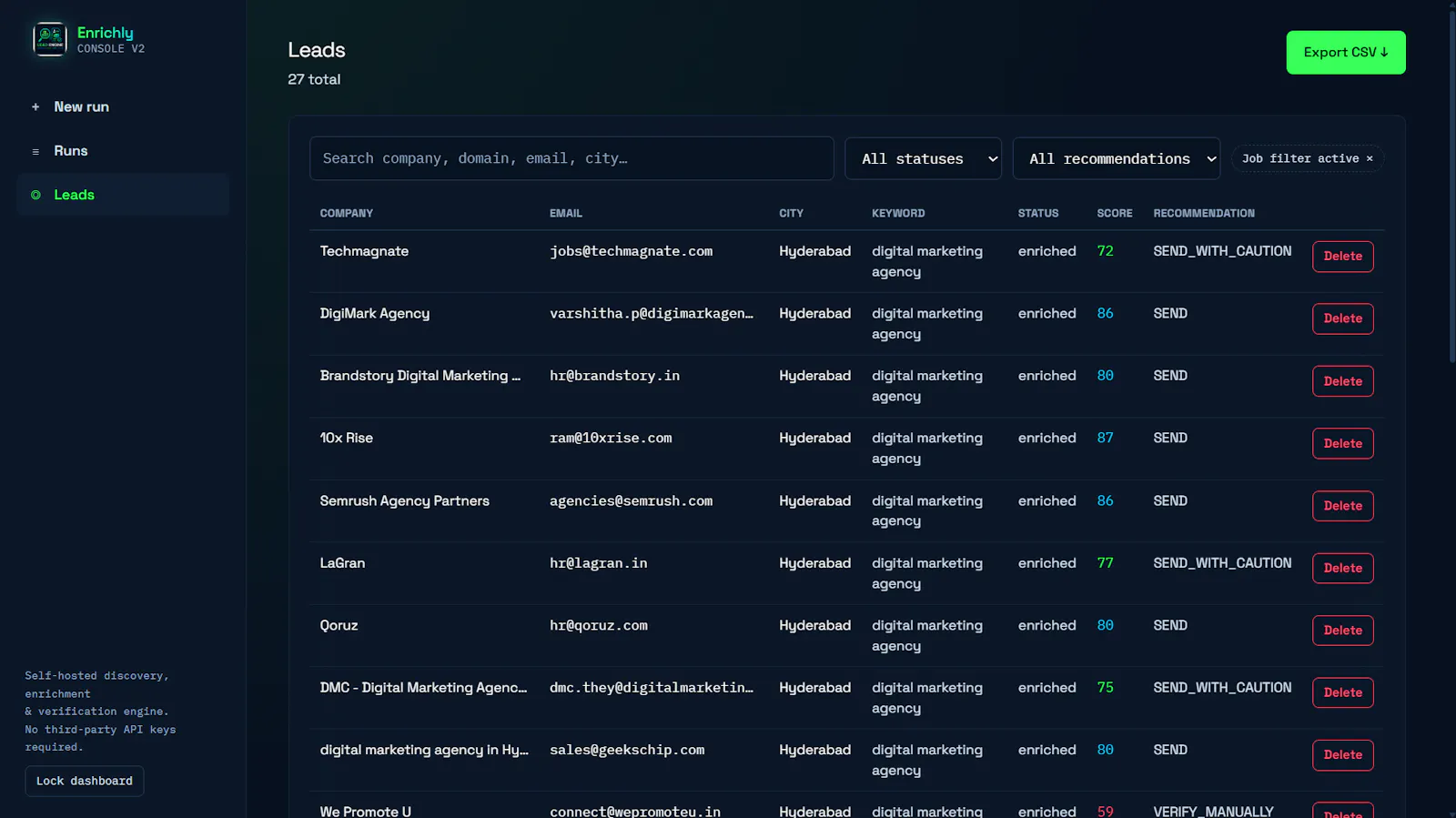Click the score 75 in DMC row
This screenshot has height=818, width=1456.
[1105, 688]
